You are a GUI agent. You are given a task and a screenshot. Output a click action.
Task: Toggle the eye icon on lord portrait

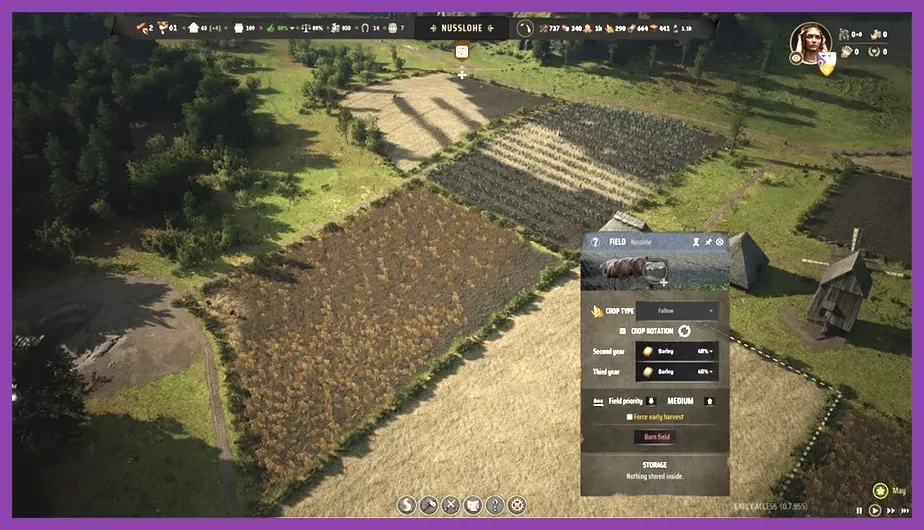(x=796, y=58)
